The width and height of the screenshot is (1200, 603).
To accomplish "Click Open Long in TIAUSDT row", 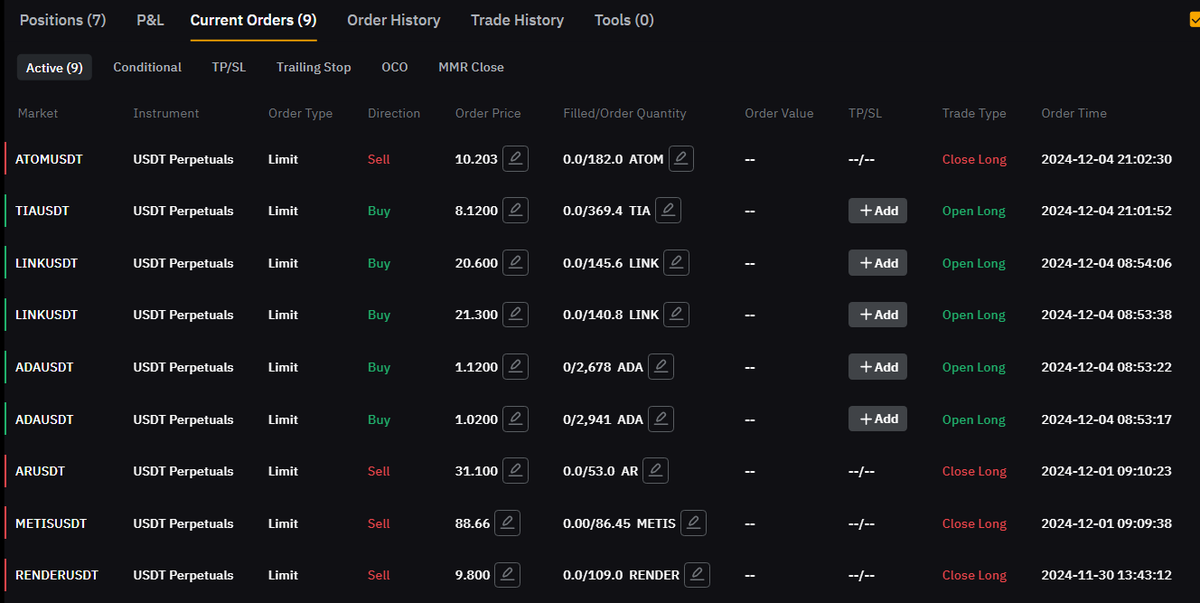I will tap(973, 211).
